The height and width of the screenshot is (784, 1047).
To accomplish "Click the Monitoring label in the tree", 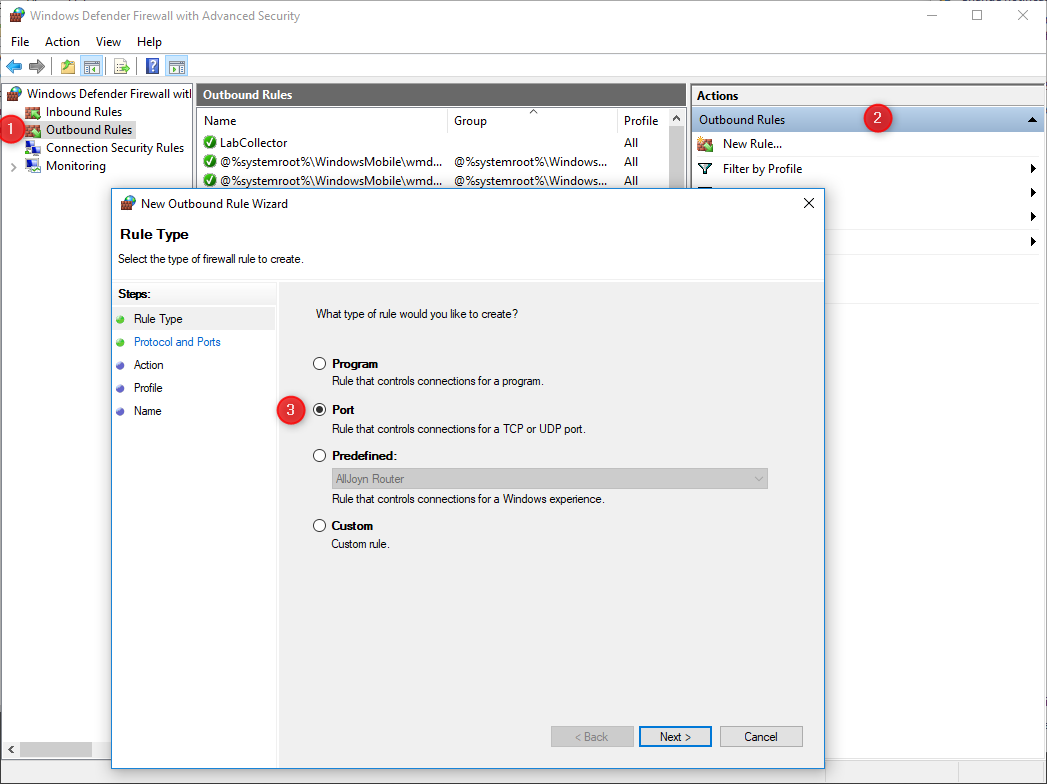I will tap(75, 166).
